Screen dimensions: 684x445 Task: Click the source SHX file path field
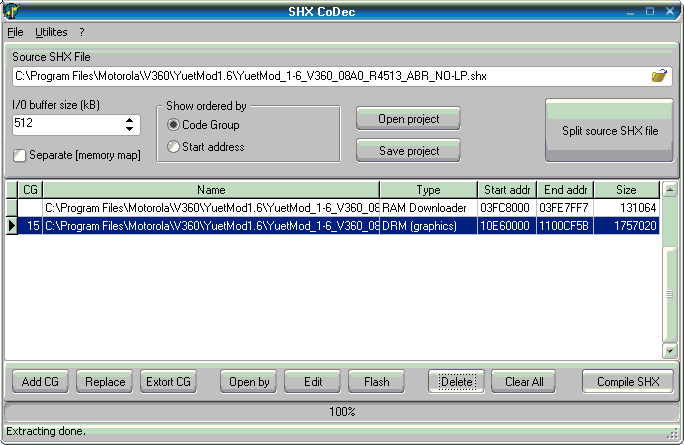coord(330,75)
